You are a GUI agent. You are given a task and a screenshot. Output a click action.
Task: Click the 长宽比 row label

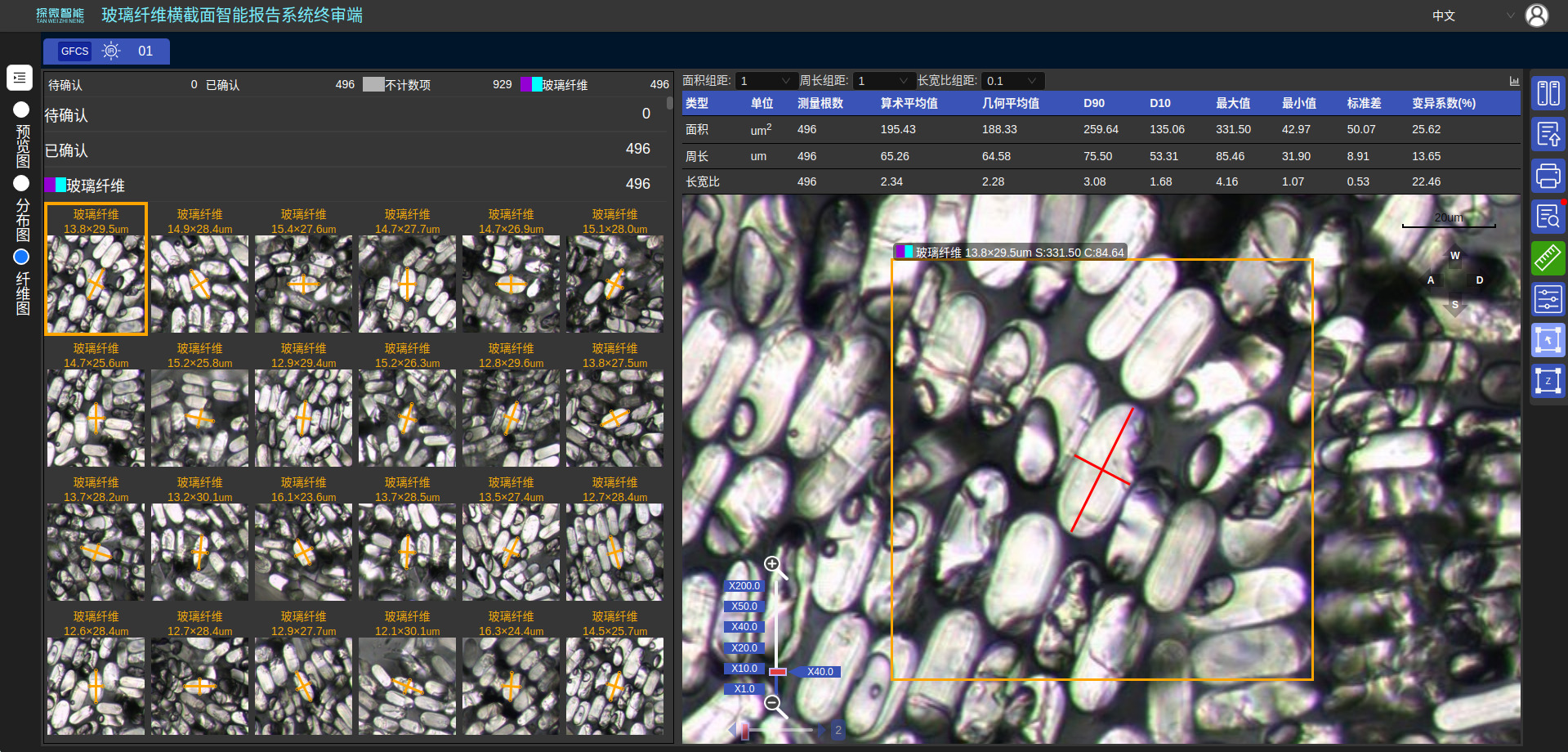702,181
